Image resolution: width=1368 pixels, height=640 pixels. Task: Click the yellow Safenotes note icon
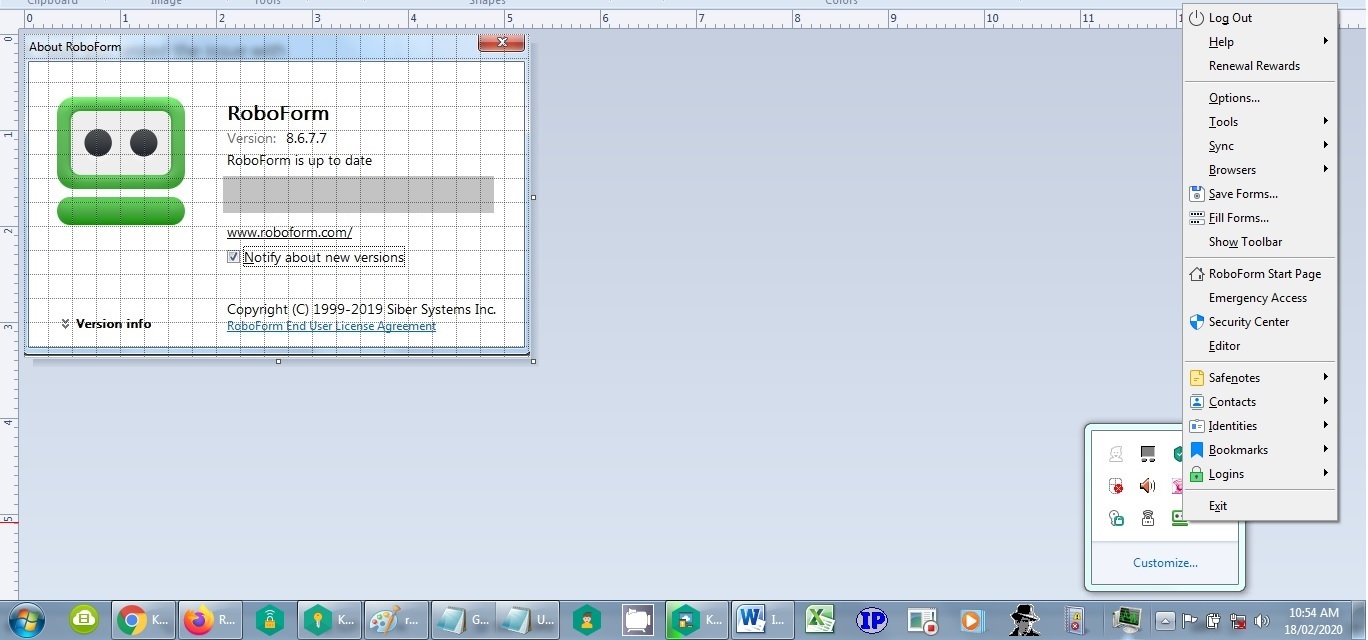click(x=1196, y=377)
